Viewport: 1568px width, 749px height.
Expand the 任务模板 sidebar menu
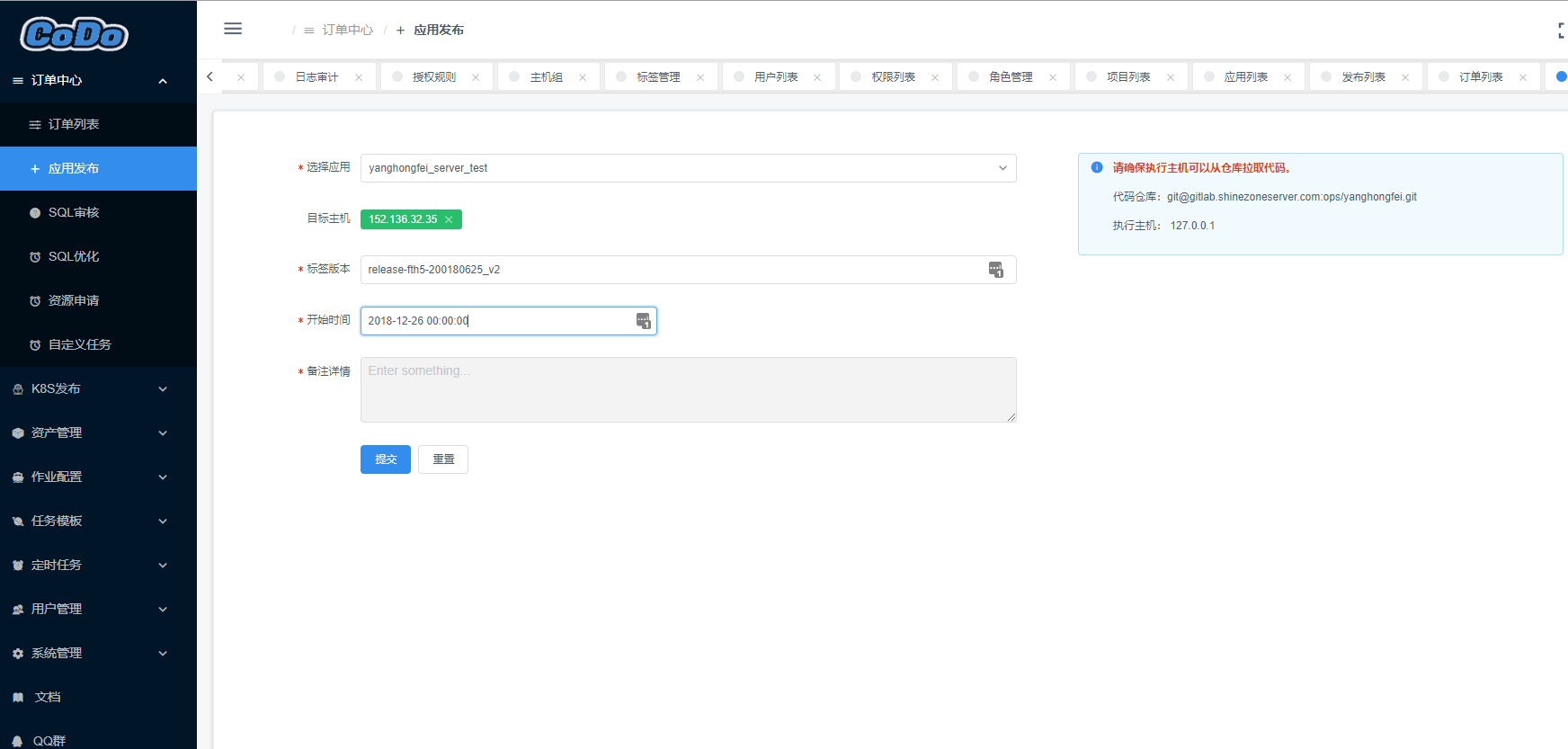tap(98, 522)
